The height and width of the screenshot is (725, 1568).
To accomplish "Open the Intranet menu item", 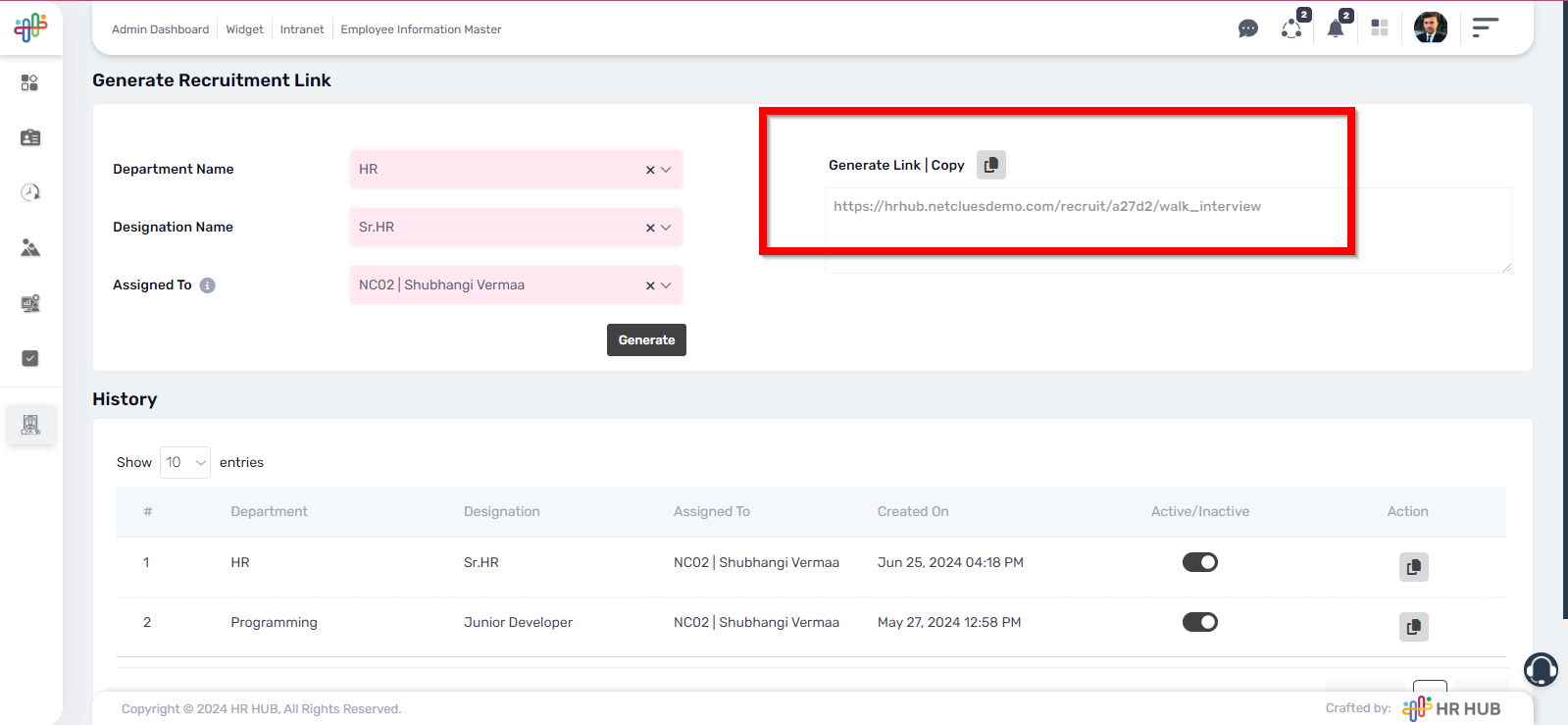I will click(302, 29).
